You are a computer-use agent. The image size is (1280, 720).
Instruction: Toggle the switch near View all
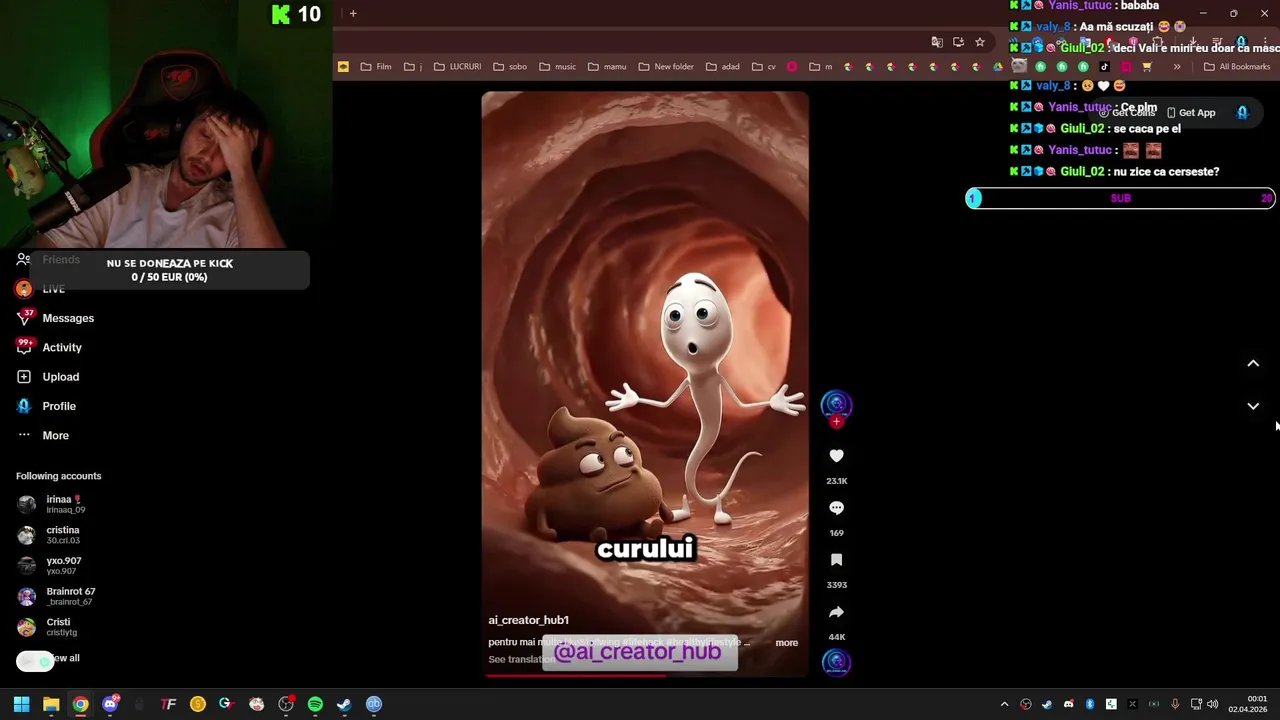35,661
